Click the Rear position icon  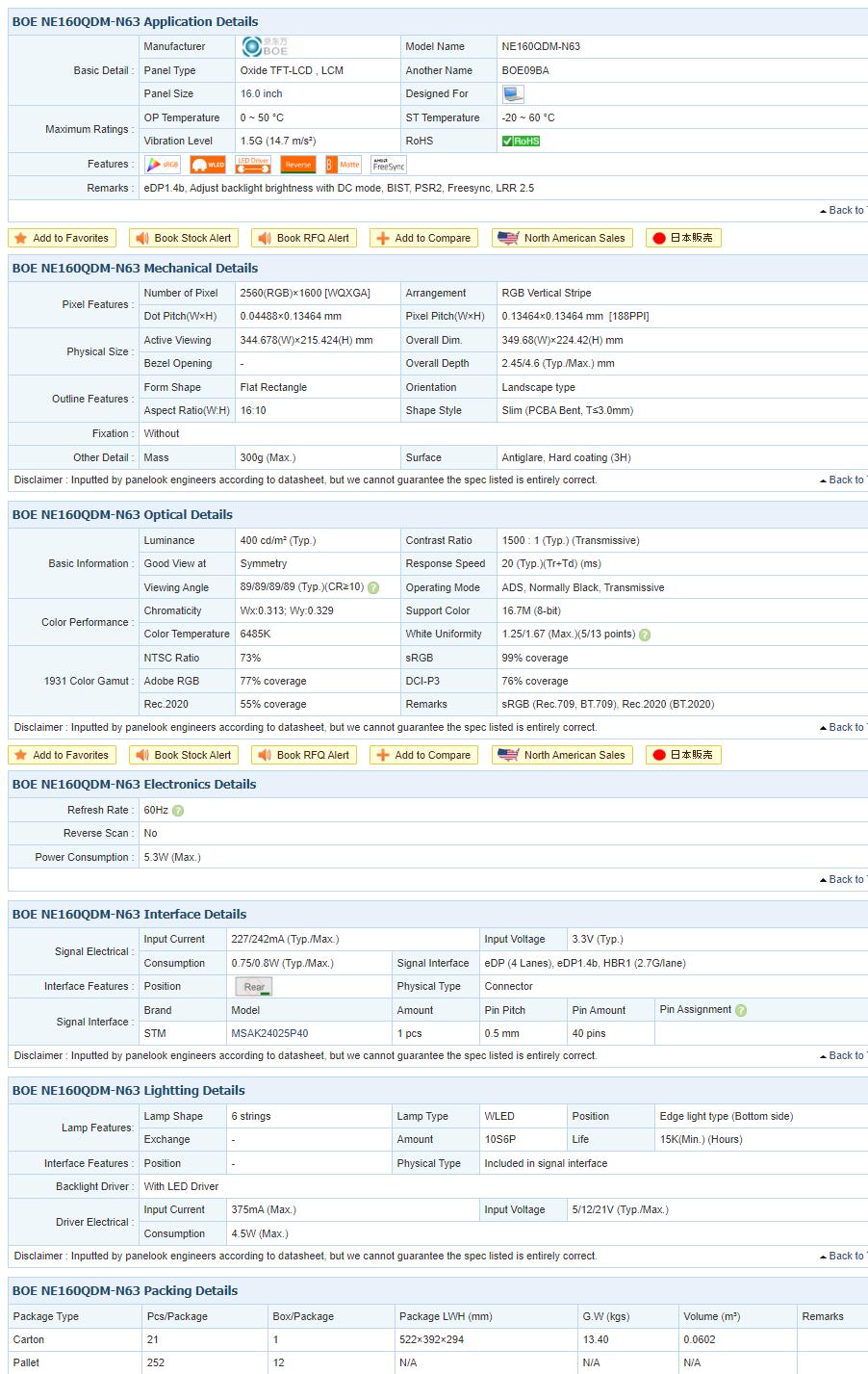pyautogui.click(x=254, y=987)
